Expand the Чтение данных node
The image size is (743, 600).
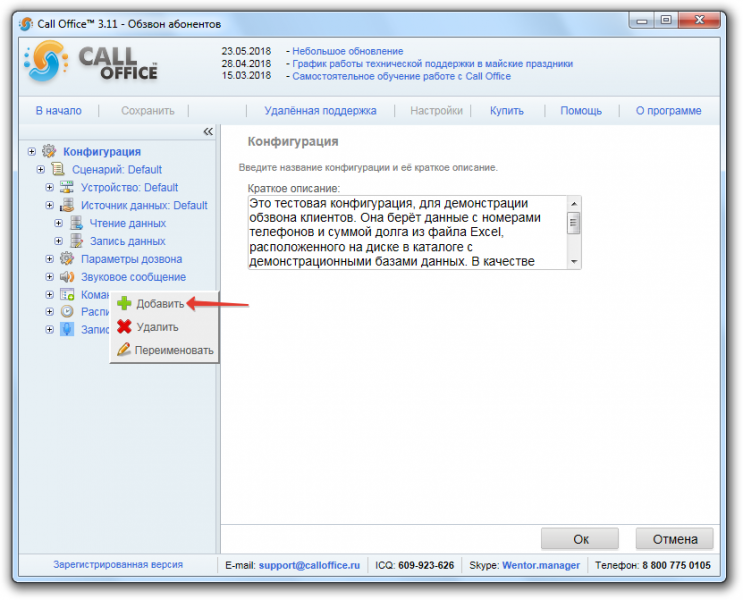[x=59, y=223]
